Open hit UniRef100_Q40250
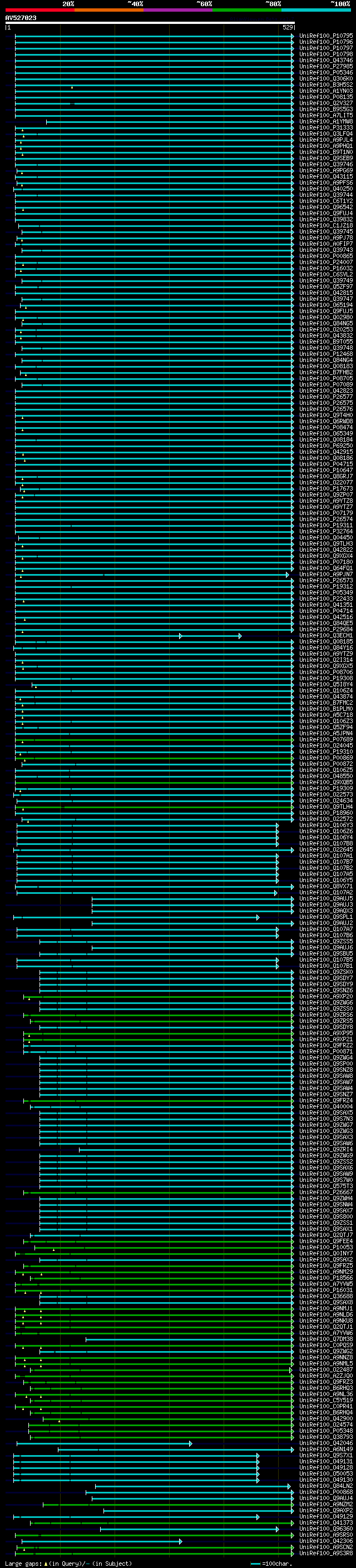 pos(325,189)
